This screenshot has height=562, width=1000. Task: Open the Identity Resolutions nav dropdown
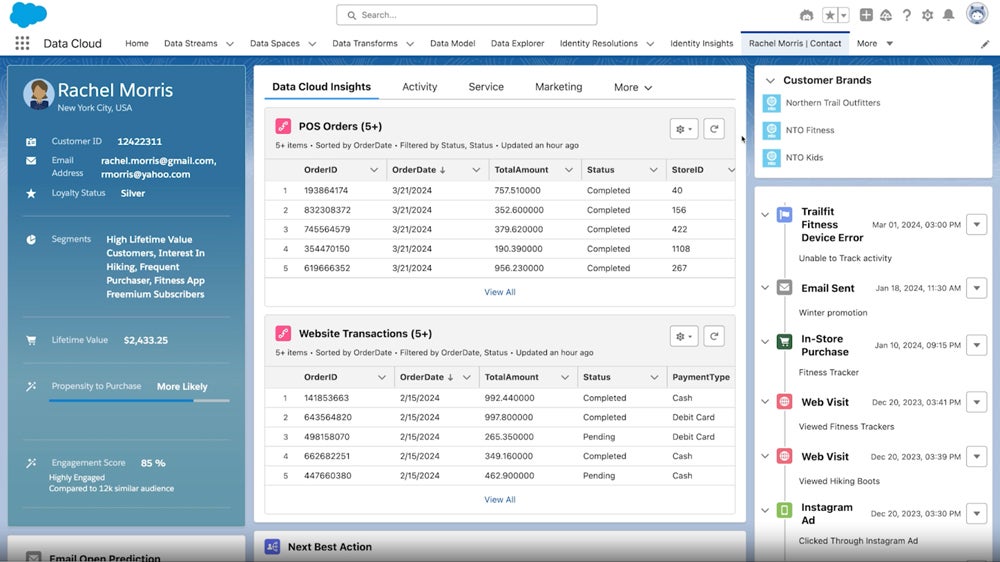tap(650, 44)
